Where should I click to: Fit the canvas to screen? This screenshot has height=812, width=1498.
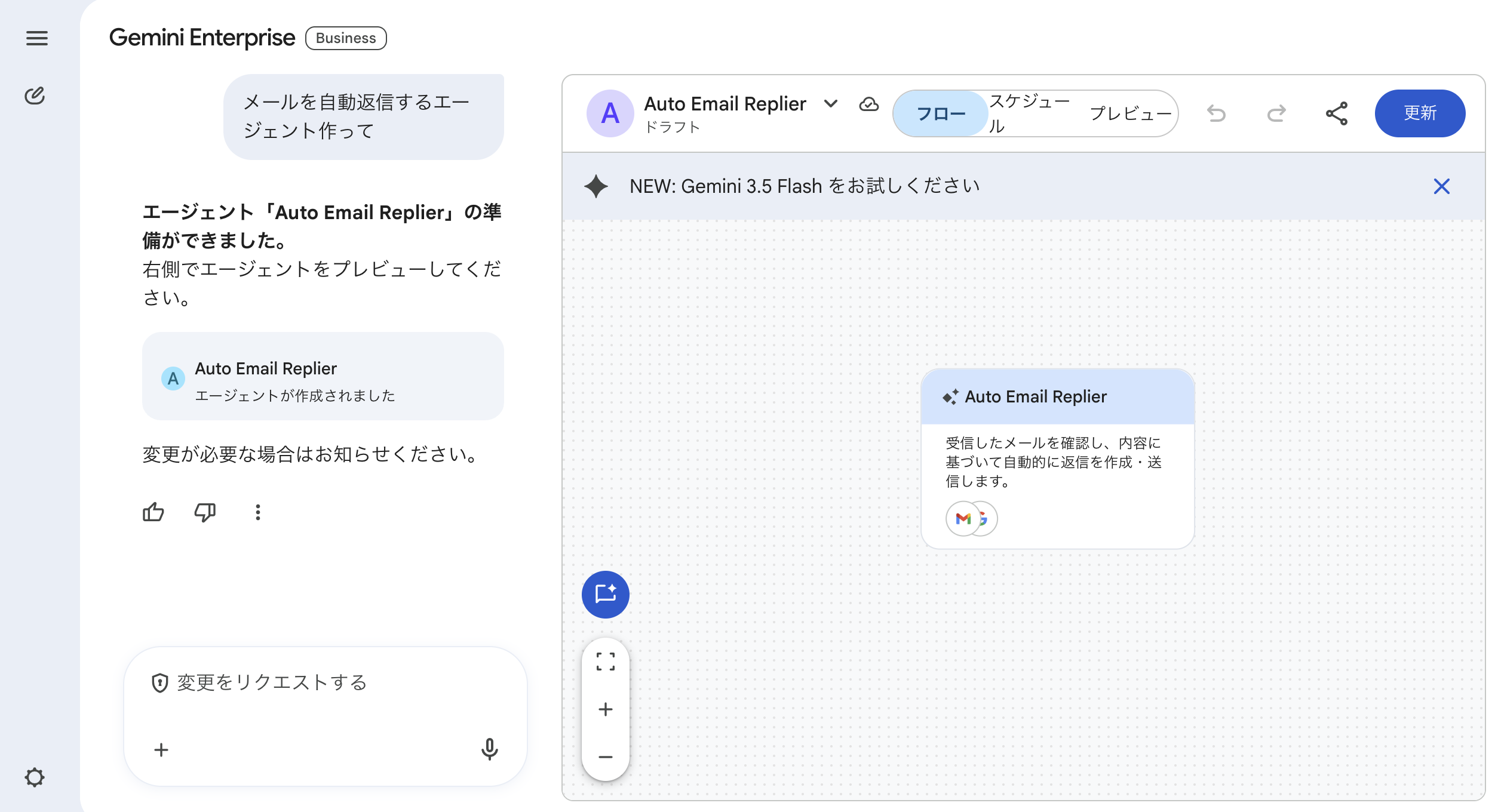tap(605, 662)
